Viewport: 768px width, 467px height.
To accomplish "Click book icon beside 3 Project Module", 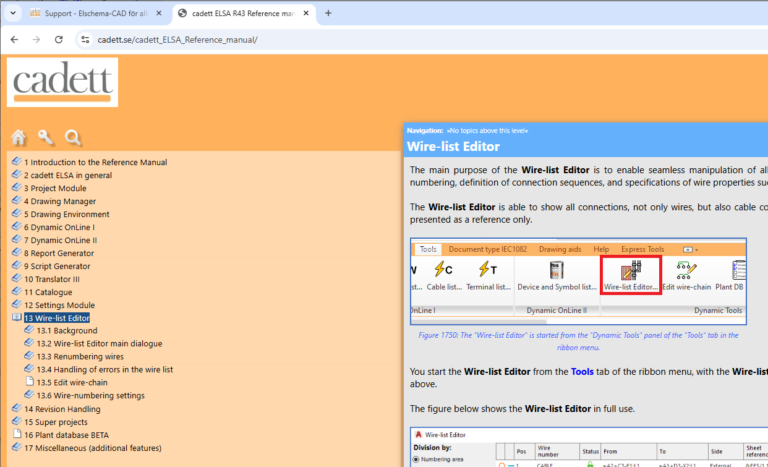I will click(17, 187).
